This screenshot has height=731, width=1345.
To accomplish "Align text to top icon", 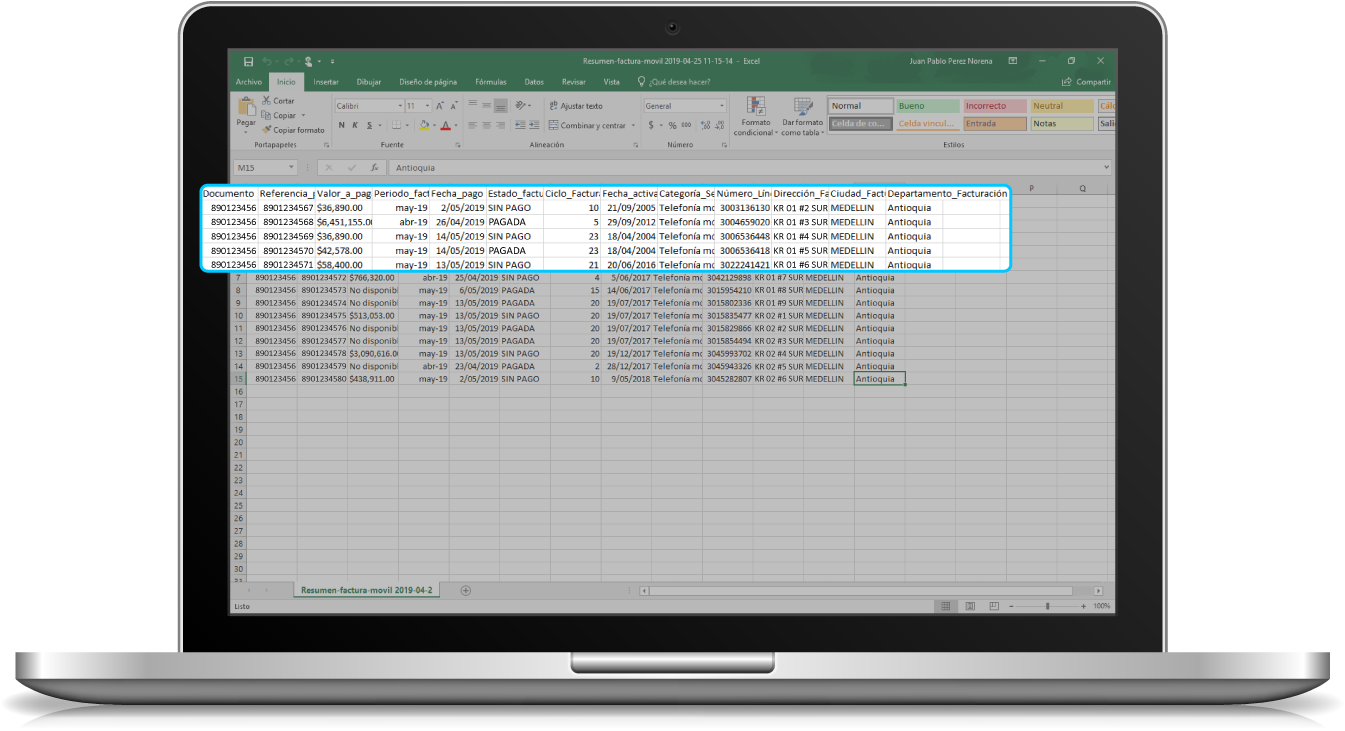I will click(x=473, y=105).
